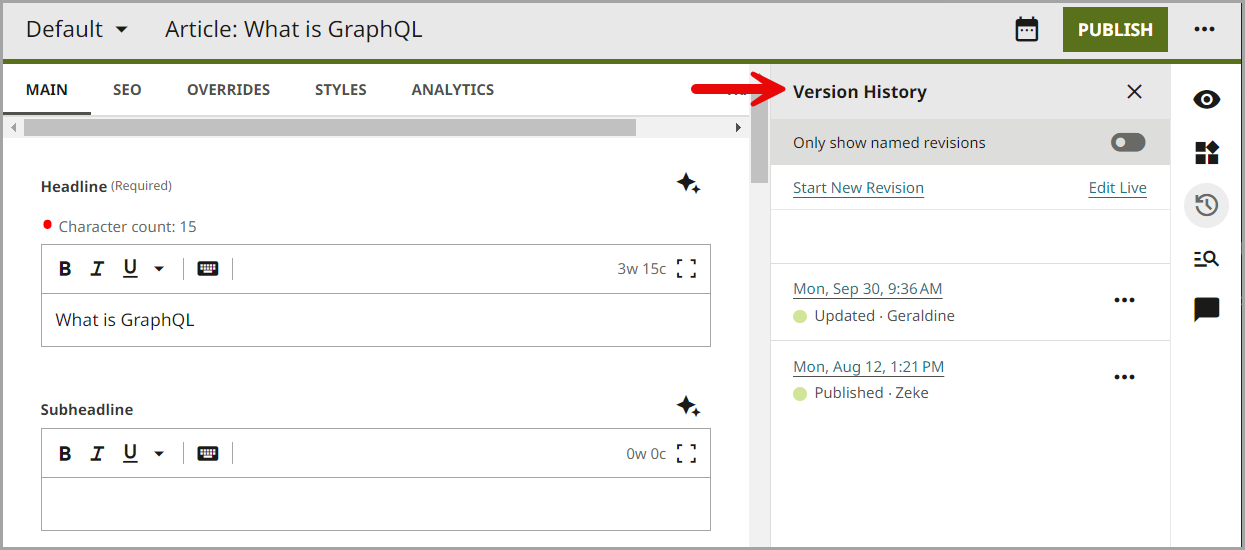Open the more options menu next to Publish
Viewport: 1245px width, 550px height.
1204,29
